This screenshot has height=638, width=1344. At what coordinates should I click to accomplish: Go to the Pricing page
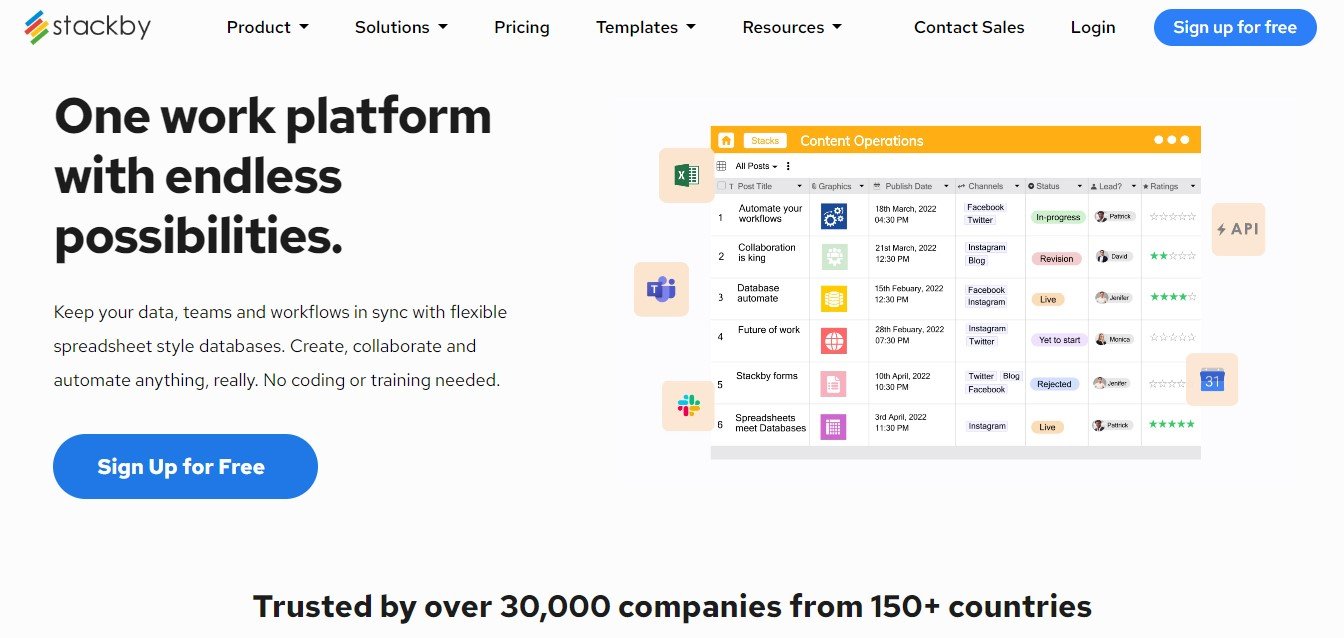522,27
